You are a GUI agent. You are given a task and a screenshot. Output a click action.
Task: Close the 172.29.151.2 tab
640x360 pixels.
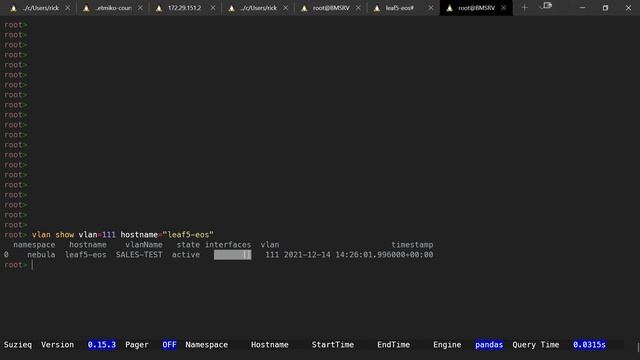tap(213, 8)
